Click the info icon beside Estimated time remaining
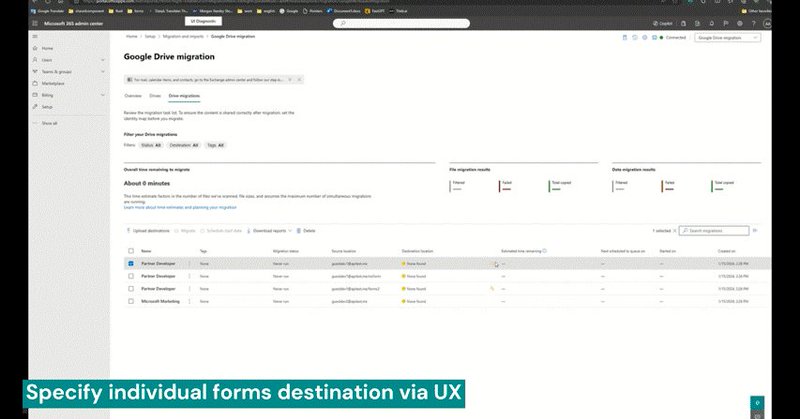The image size is (800, 419). [544, 251]
